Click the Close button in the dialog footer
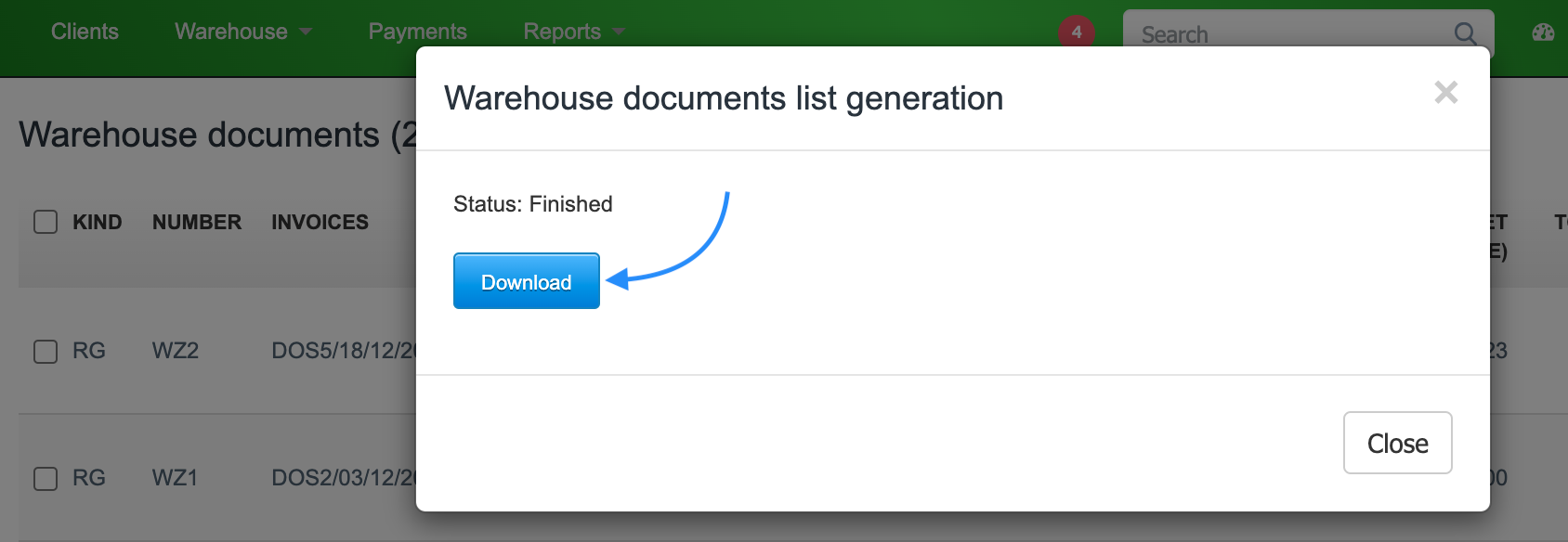 1397,443
